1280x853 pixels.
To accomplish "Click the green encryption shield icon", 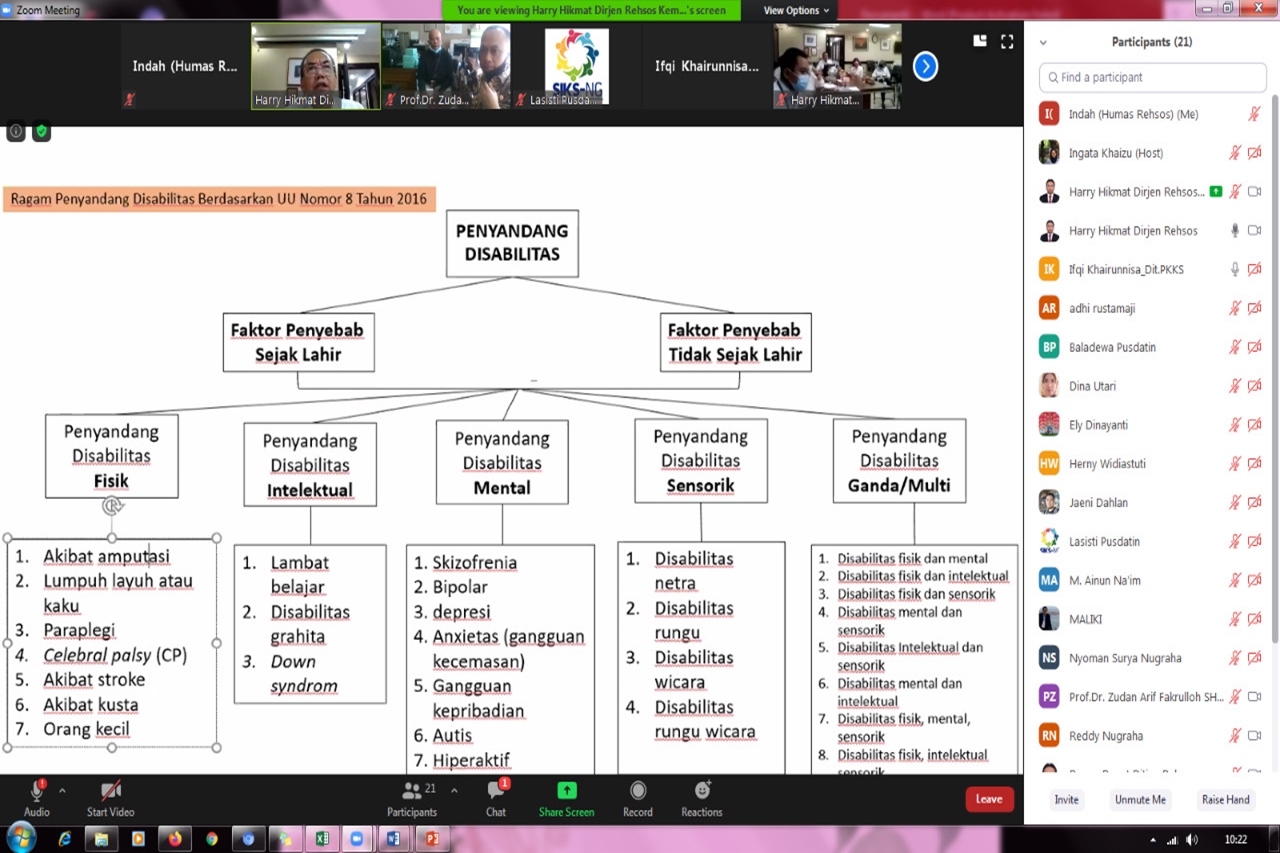I will (x=41, y=132).
